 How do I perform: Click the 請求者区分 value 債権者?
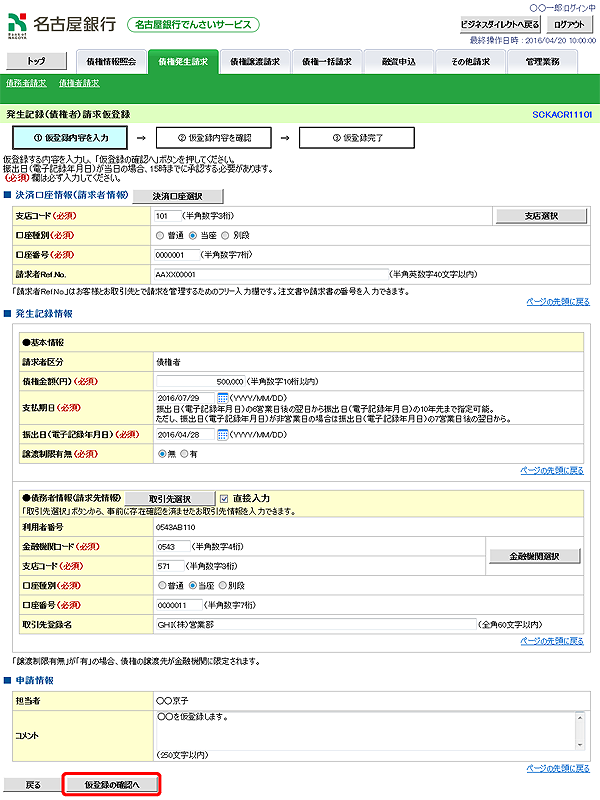(x=168, y=362)
